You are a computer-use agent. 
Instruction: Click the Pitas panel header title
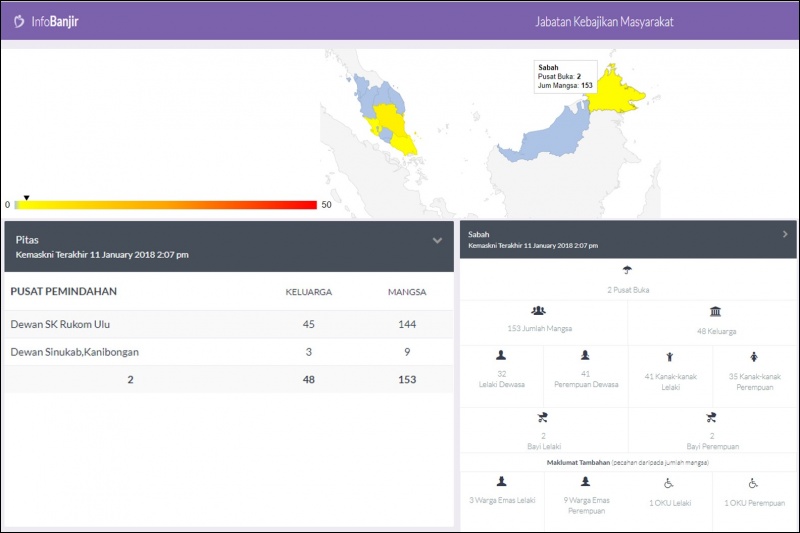point(27,240)
